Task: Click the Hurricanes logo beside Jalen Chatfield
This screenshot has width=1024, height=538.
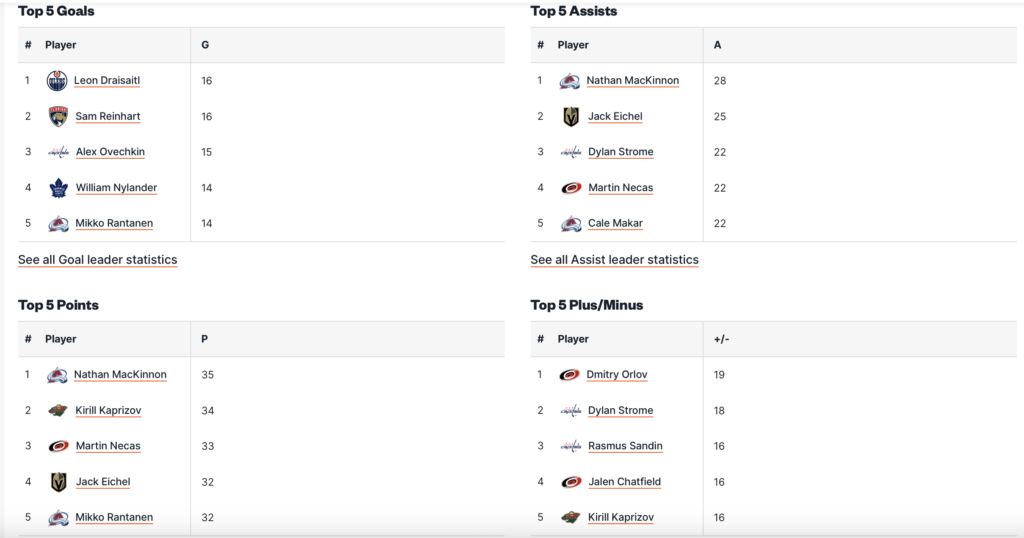Action: [571, 482]
